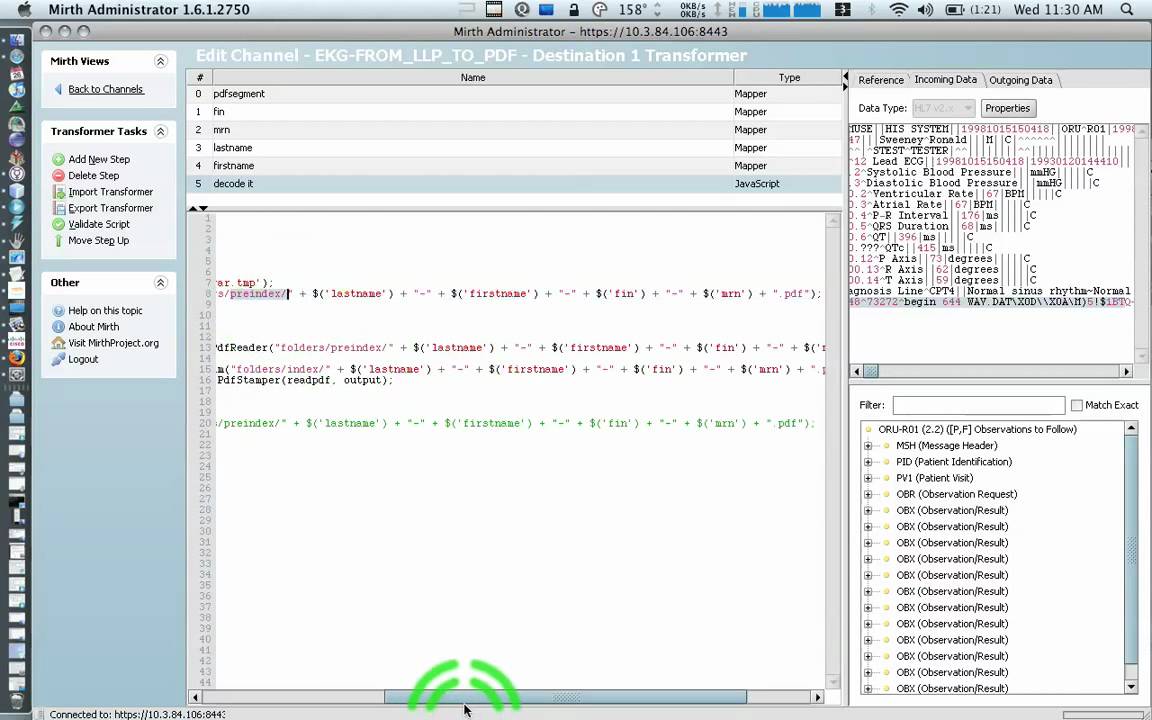Viewport: 1152px width, 720px height.
Task: Open the Apple menu
Action: click(25, 10)
